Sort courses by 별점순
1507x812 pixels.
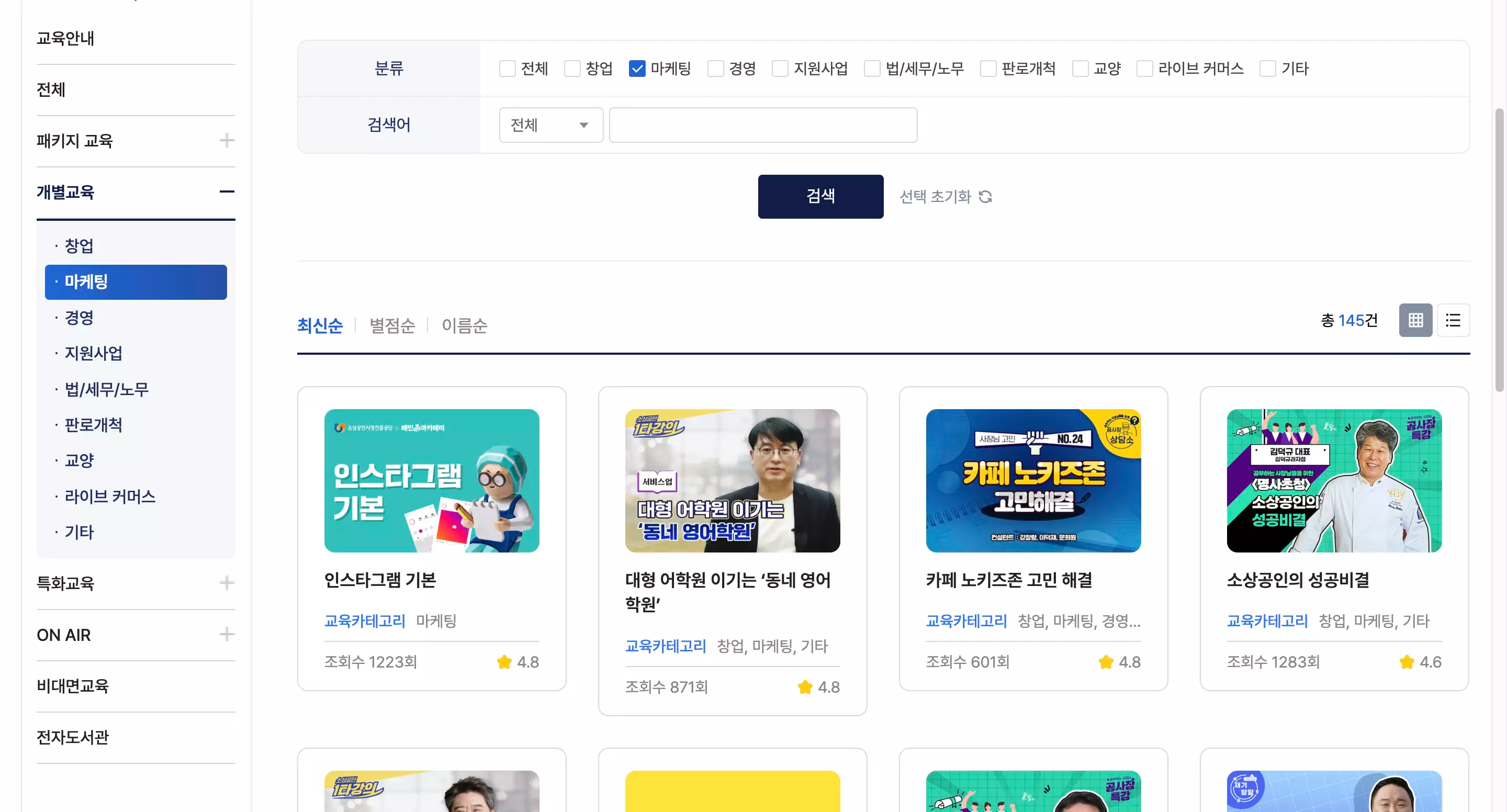point(392,326)
